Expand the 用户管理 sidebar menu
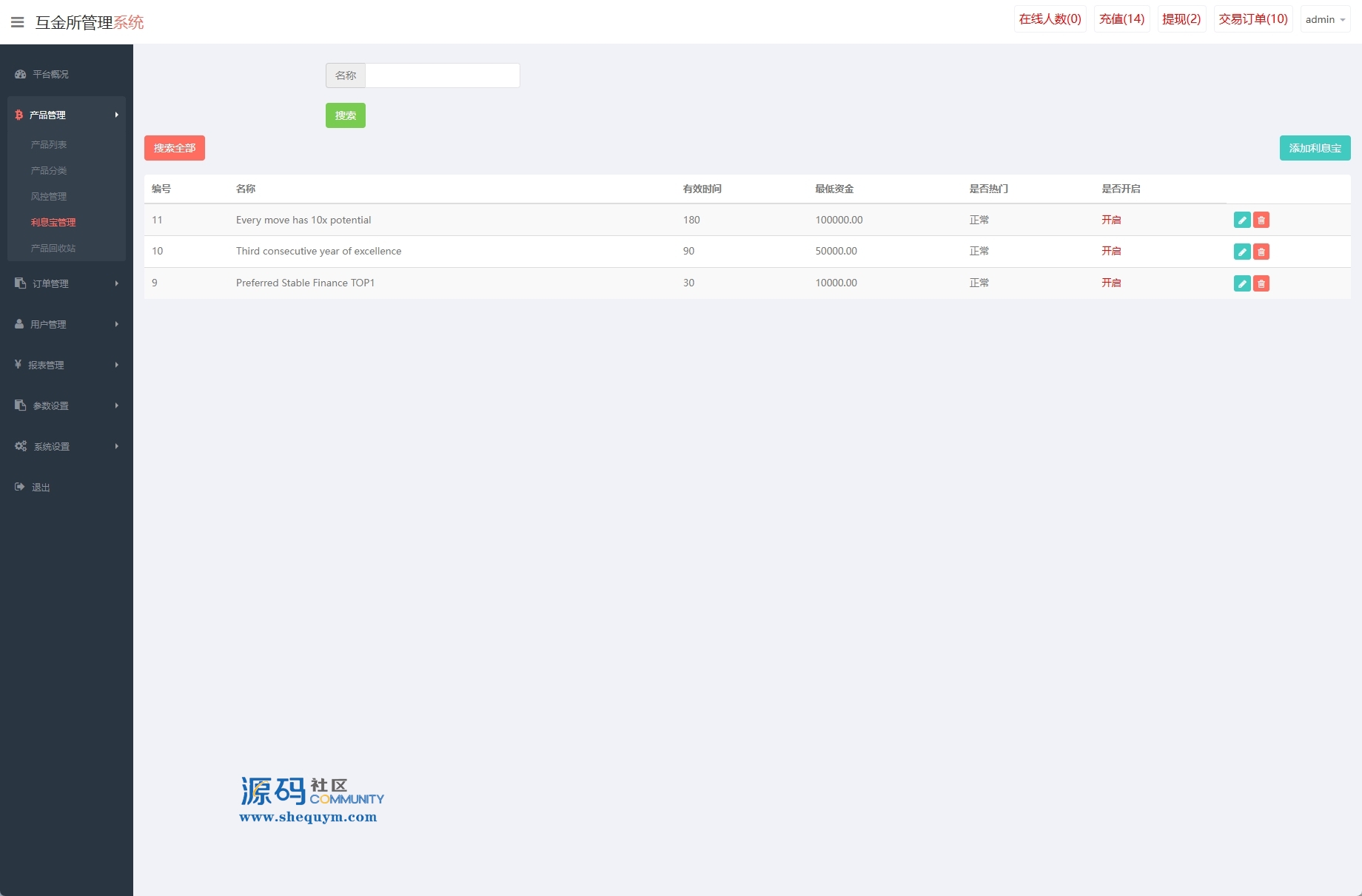This screenshot has height=896, width=1362. pyautogui.click(x=66, y=324)
